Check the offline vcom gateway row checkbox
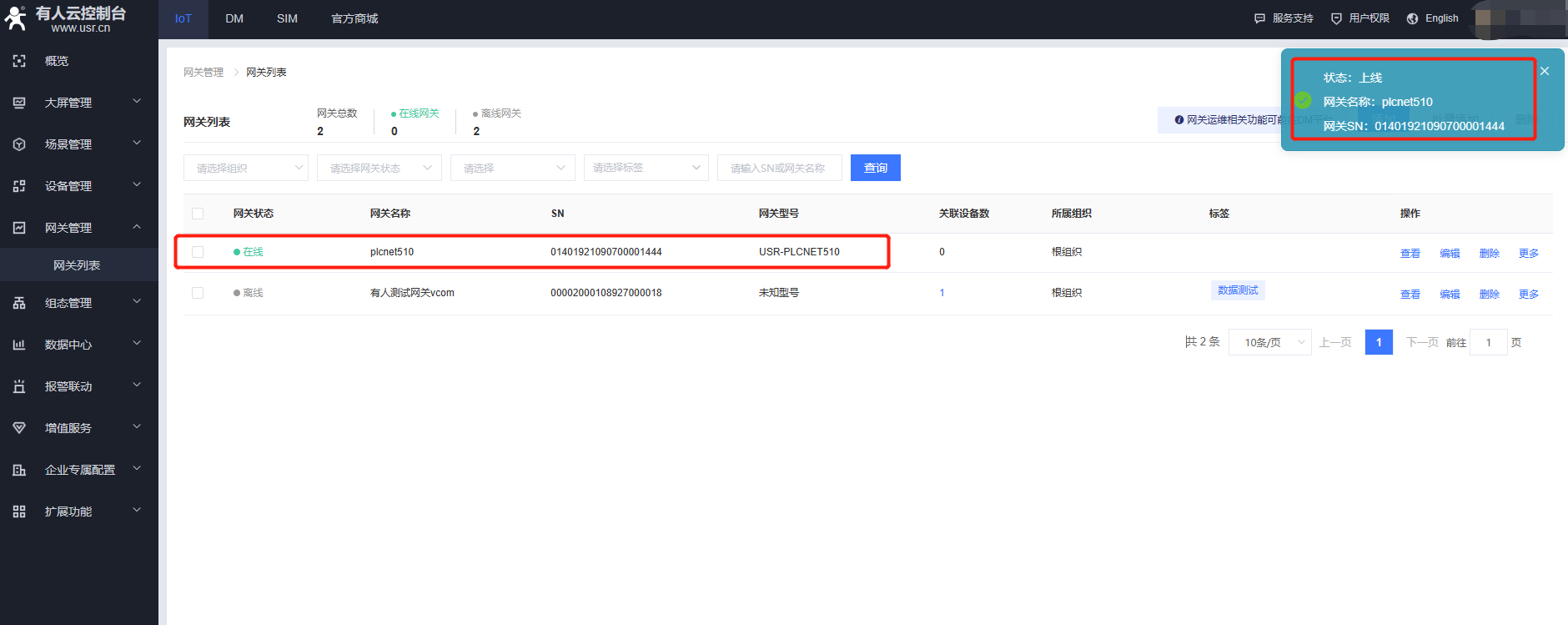 pyautogui.click(x=198, y=293)
